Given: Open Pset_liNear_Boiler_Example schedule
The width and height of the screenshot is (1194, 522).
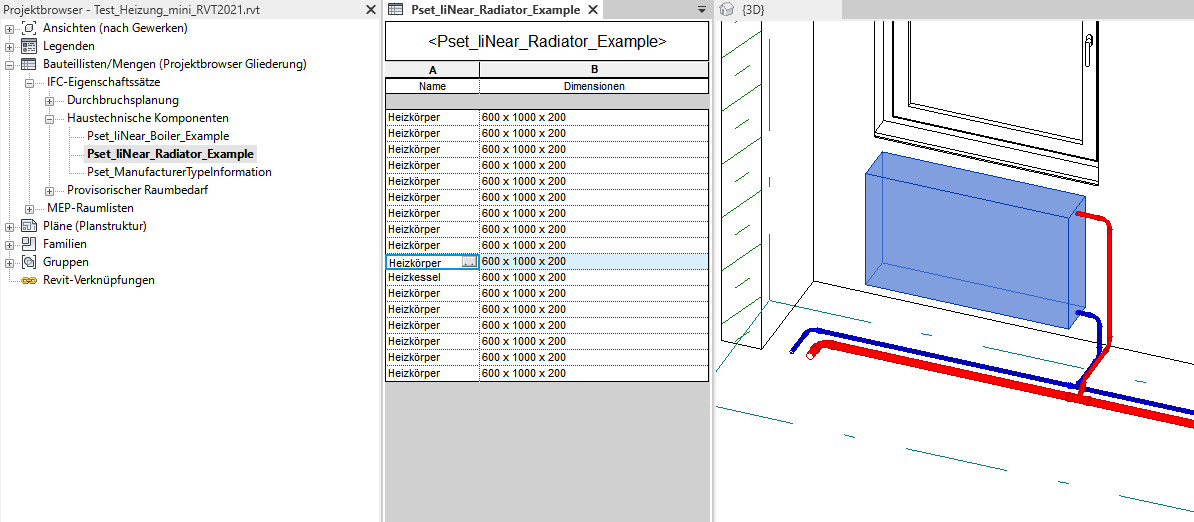Looking at the screenshot, I should point(158,136).
